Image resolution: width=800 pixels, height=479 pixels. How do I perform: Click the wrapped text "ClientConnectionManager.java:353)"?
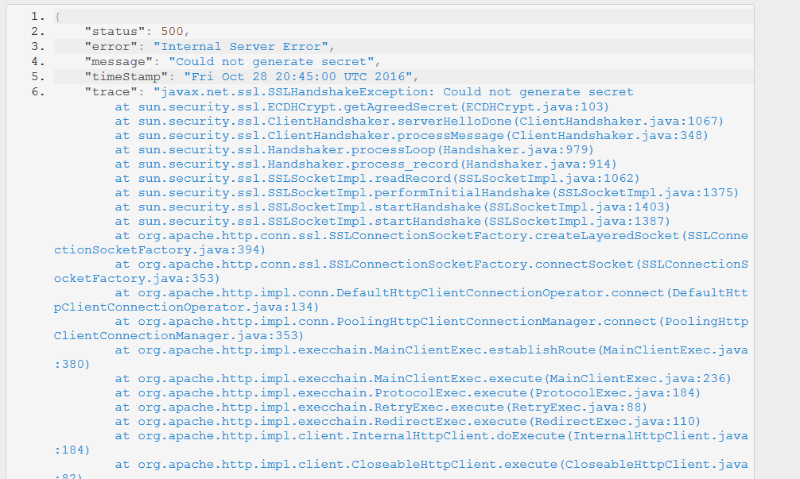pos(179,336)
